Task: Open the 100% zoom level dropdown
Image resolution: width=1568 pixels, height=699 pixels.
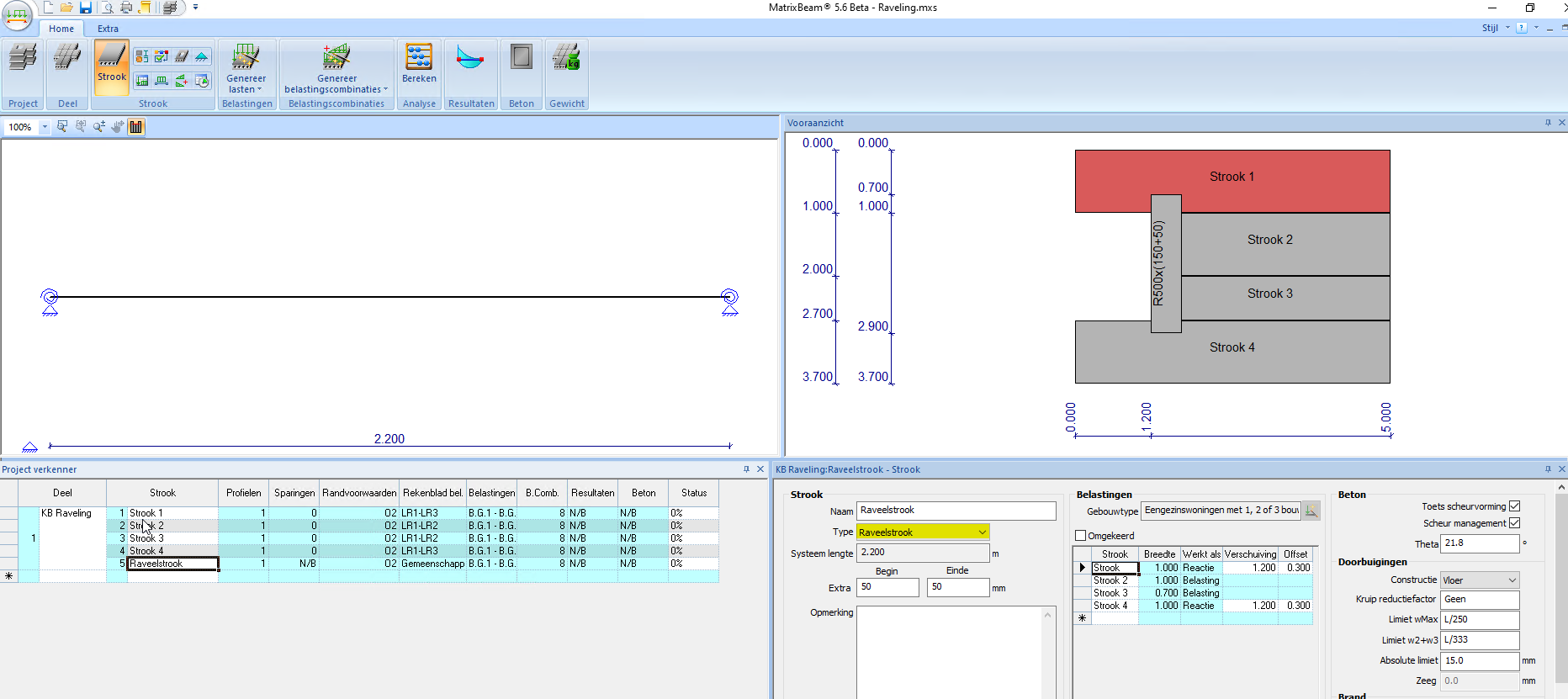Action: point(45,127)
